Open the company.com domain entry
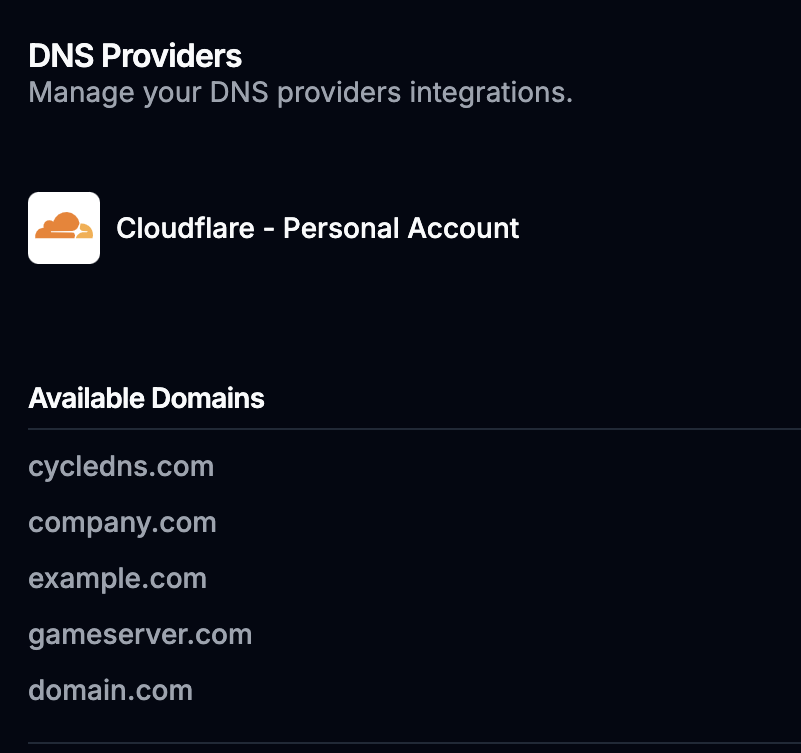Viewport: 801px width, 753px height. click(122, 522)
